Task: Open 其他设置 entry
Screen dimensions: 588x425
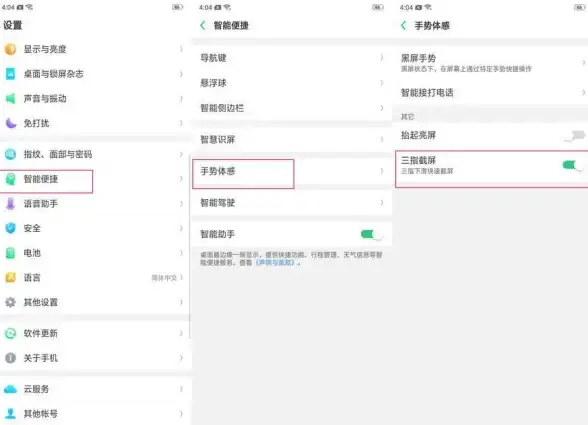Action: coord(96,302)
